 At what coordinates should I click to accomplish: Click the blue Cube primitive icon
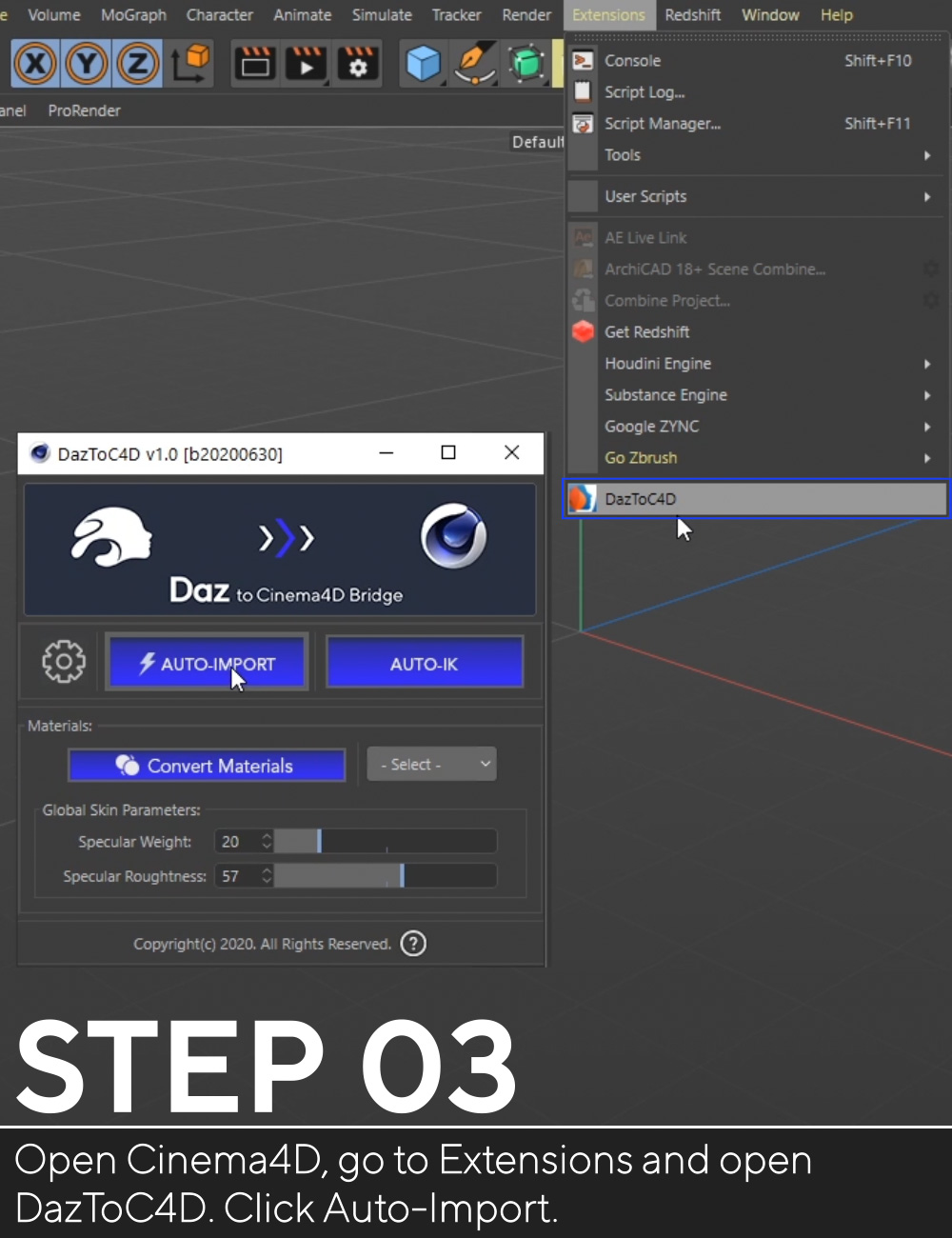[423, 64]
